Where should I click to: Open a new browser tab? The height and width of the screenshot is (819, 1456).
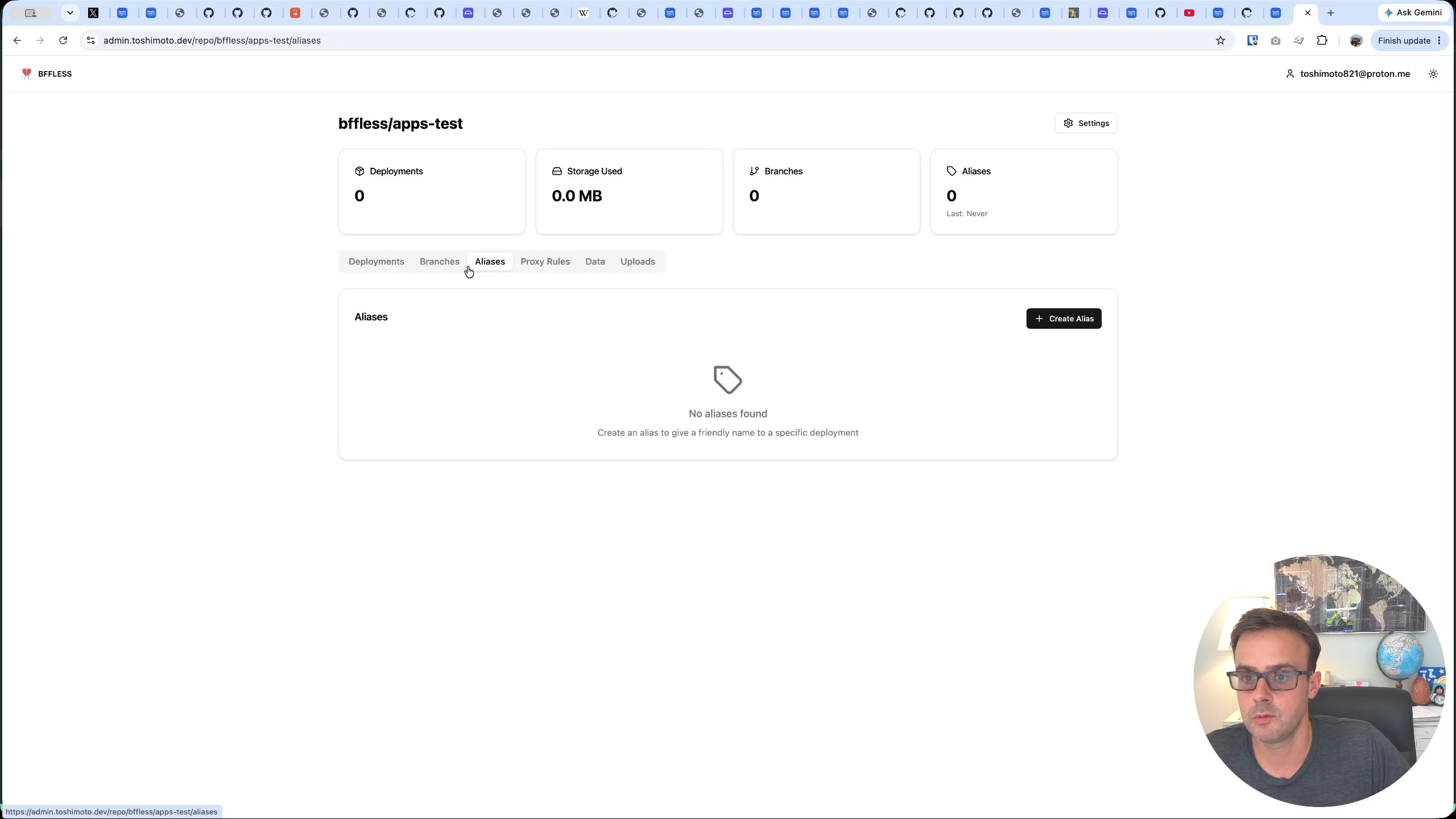click(1331, 13)
